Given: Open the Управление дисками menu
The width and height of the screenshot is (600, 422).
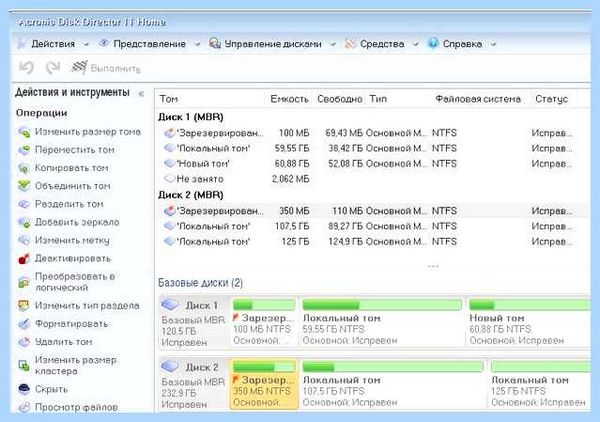Looking at the screenshot, I should 273,44.
